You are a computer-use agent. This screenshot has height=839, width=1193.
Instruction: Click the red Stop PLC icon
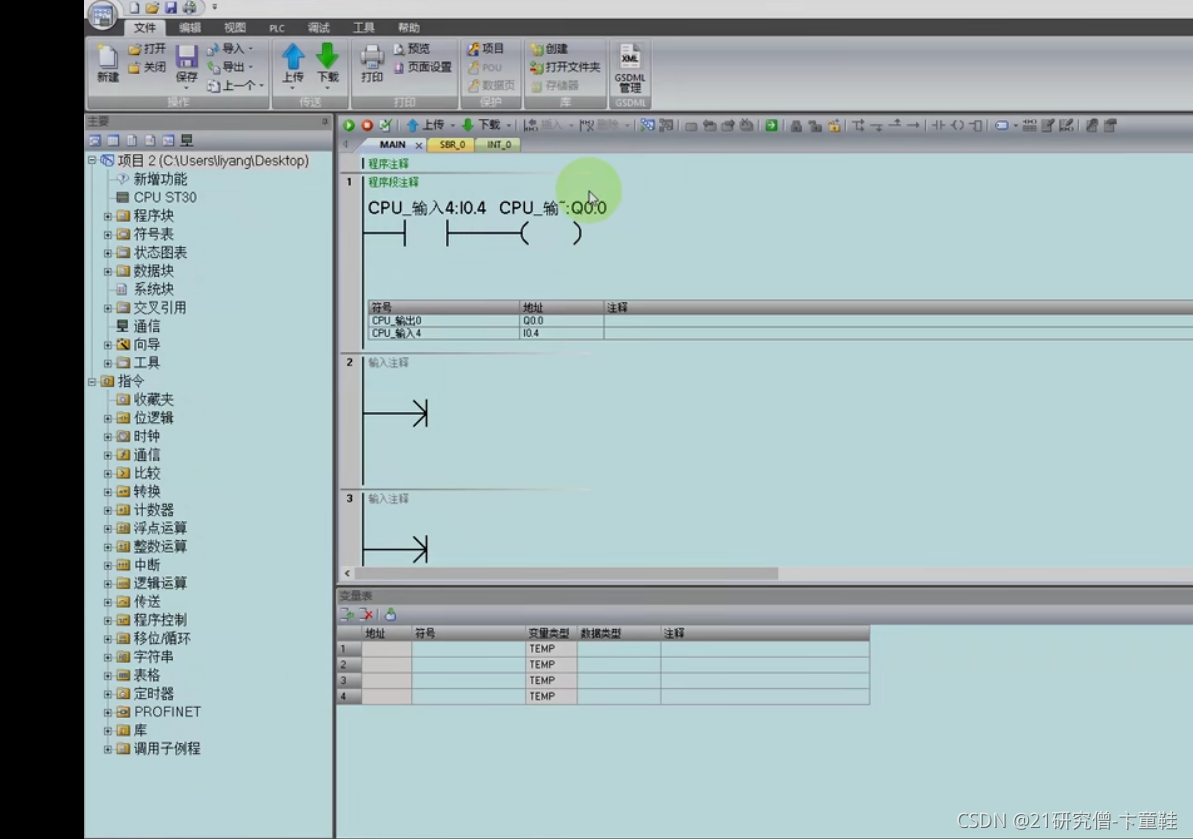(367, 126)
